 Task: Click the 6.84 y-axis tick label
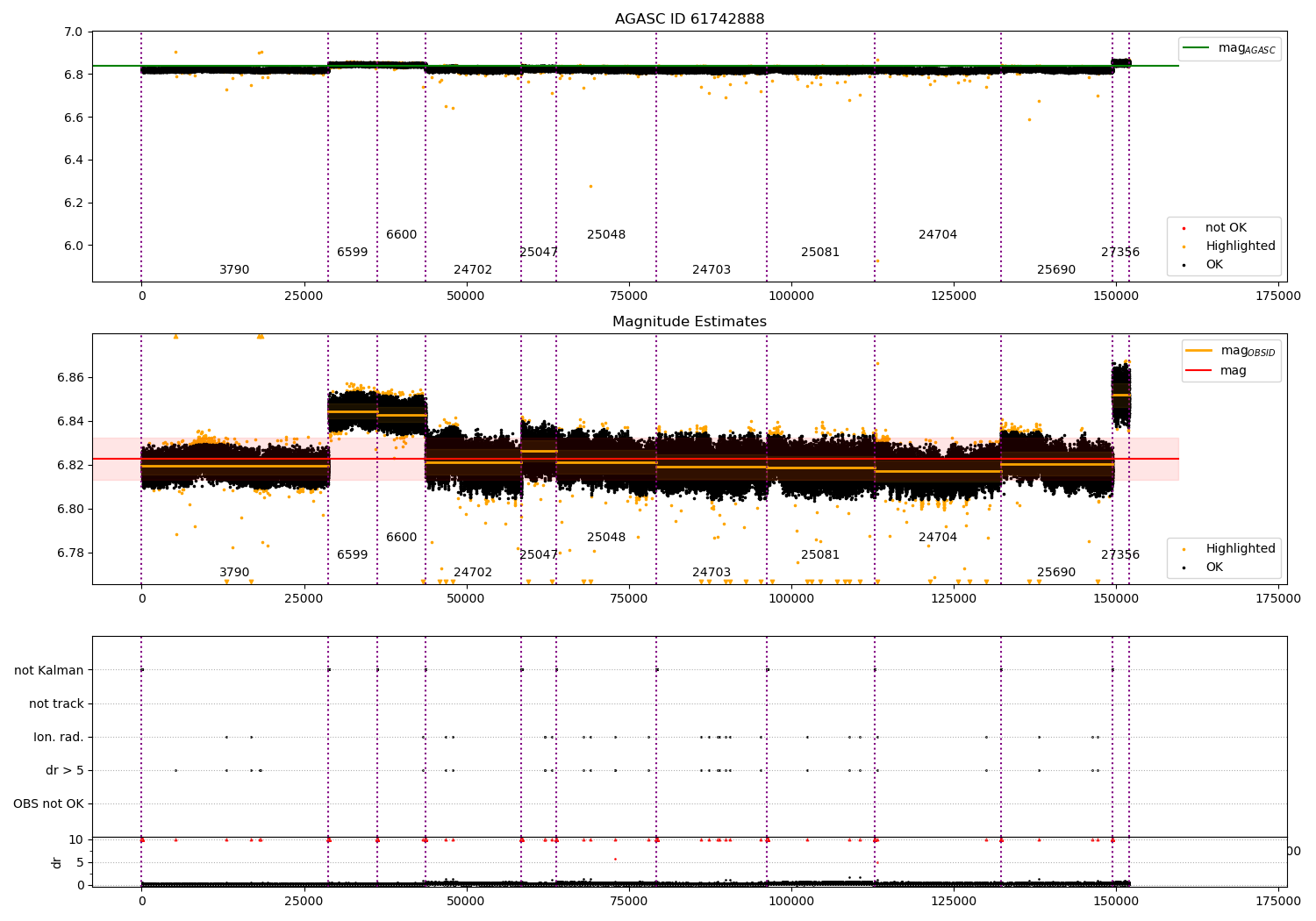click(x=71, y=422)
